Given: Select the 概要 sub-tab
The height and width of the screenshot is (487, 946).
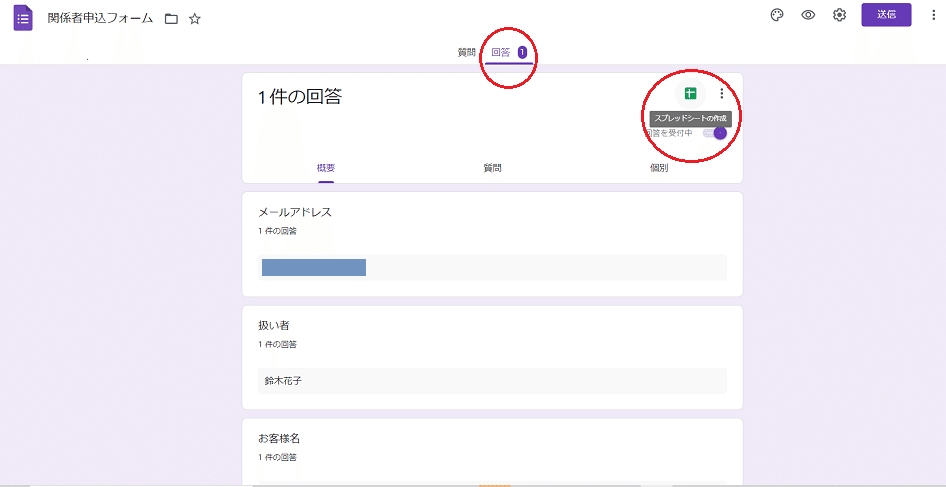Looking at the screenshot, I should pos(326,168).
